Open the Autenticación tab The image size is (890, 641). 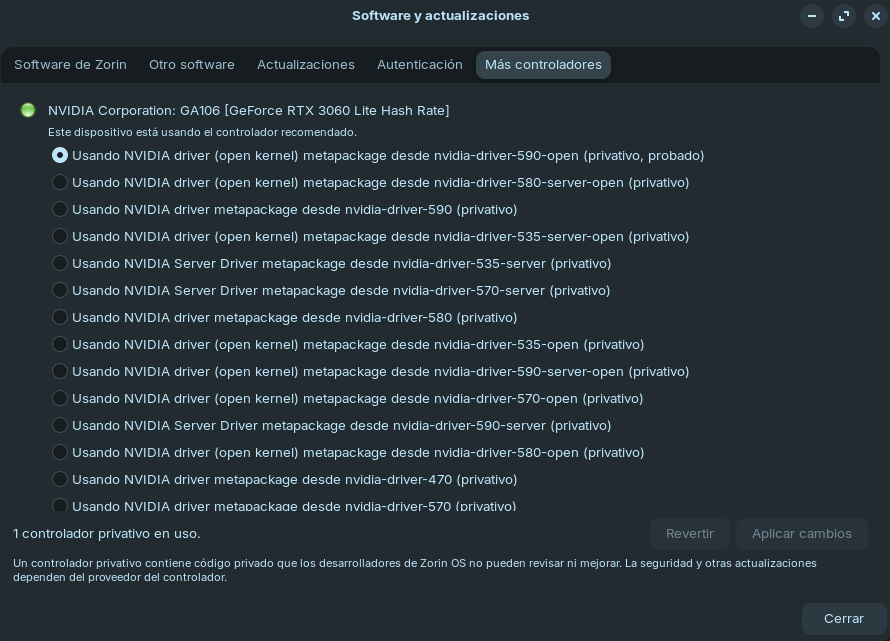coord(419,65)
